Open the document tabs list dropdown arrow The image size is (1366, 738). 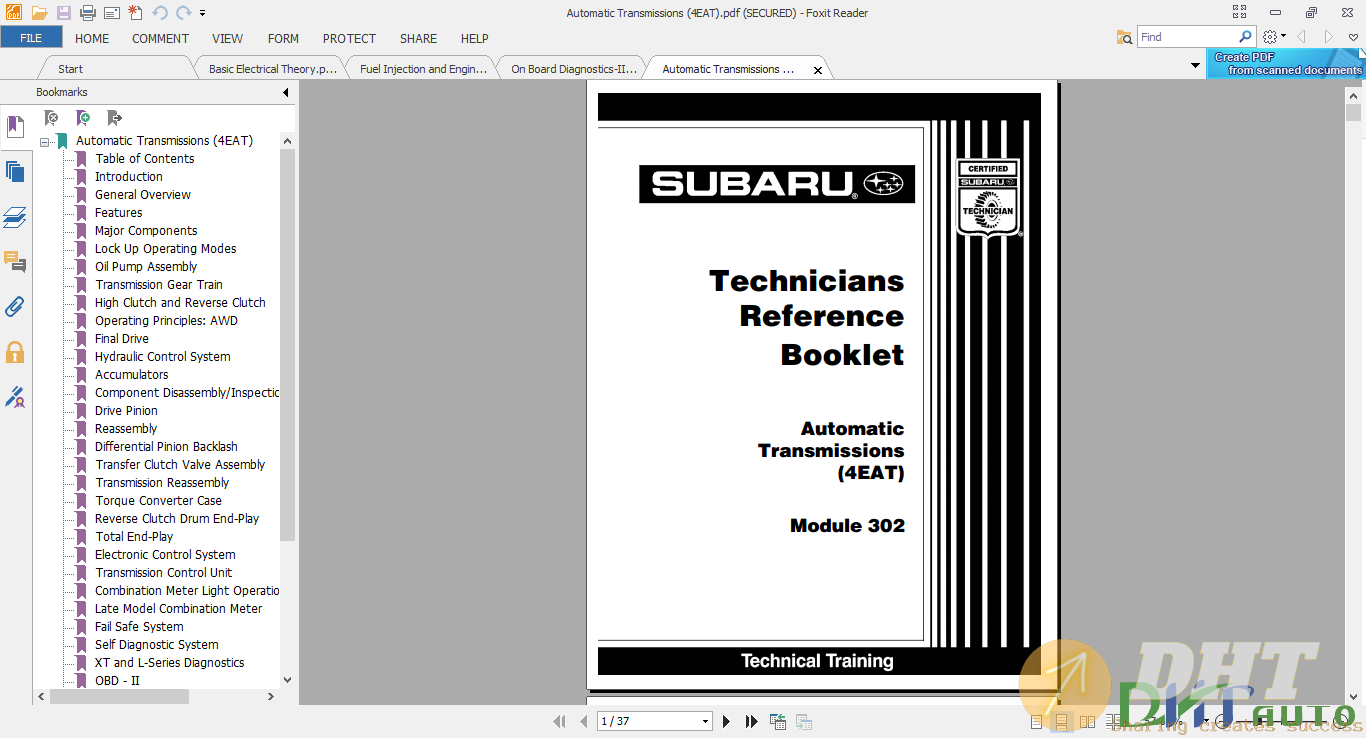click(1195, 66)
